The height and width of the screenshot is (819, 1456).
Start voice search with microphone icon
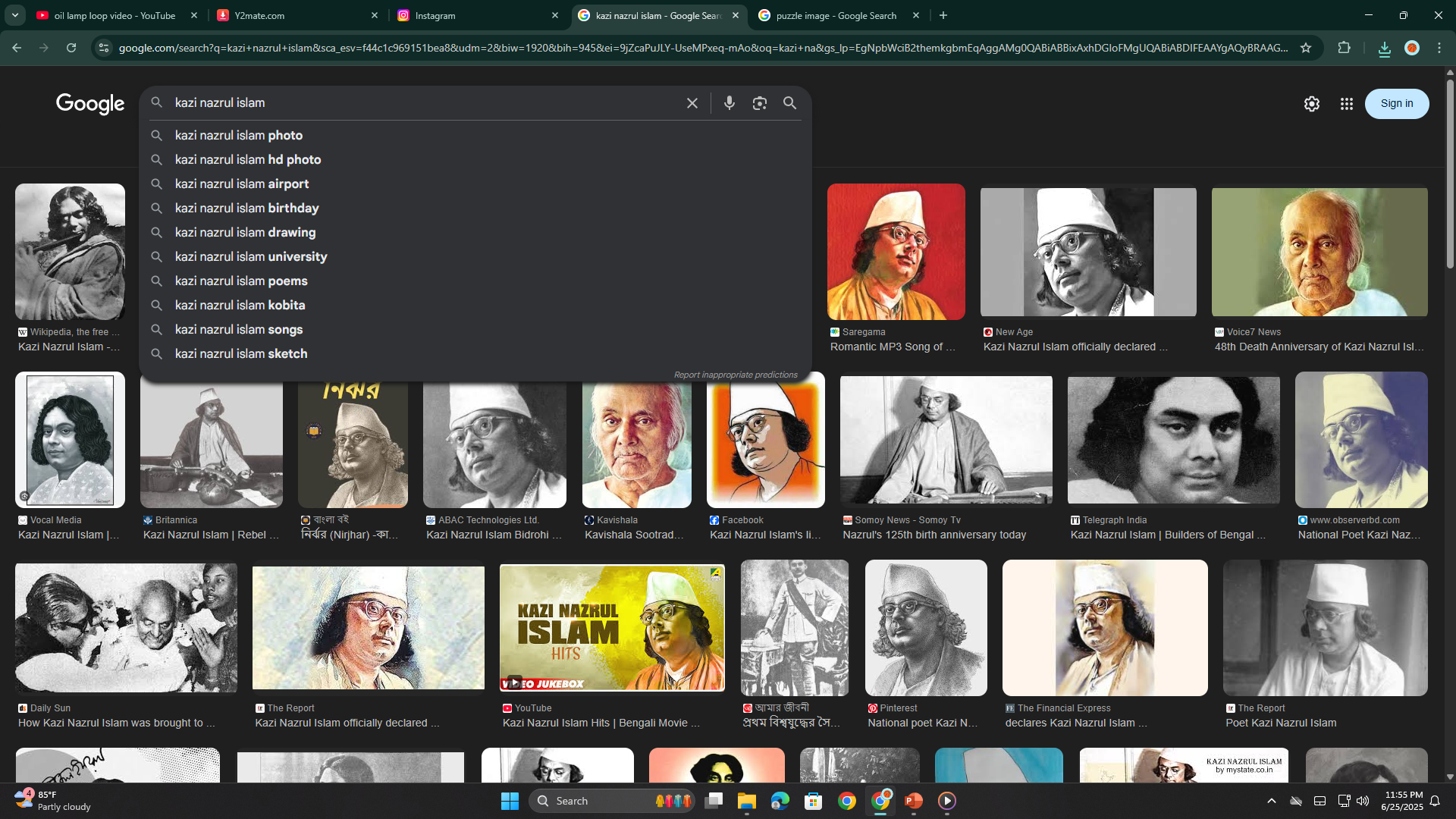pyautogui.click(x=729, y=103)
